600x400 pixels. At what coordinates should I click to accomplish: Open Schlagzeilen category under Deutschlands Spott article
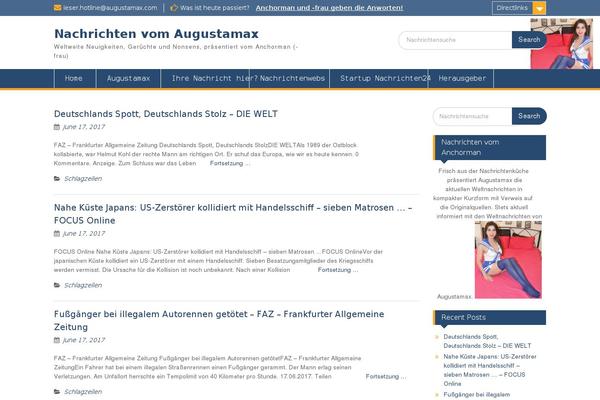click(83, 179)
